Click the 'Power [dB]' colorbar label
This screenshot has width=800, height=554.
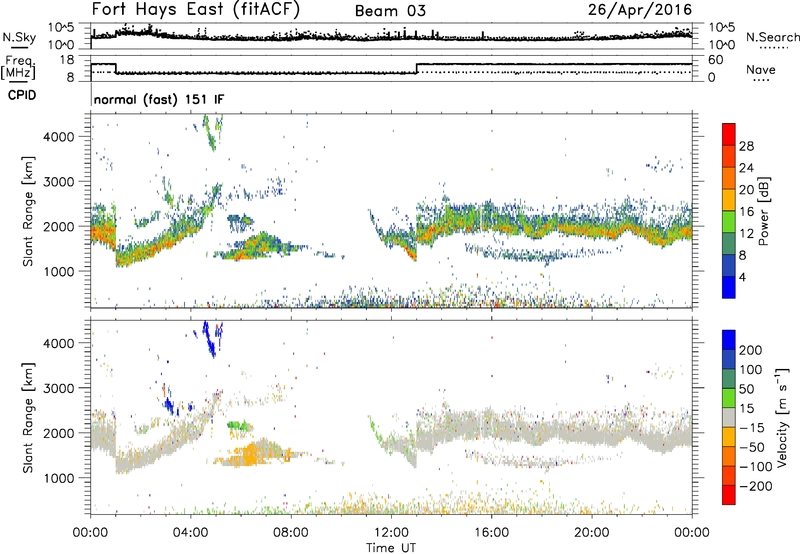point(764,211)
